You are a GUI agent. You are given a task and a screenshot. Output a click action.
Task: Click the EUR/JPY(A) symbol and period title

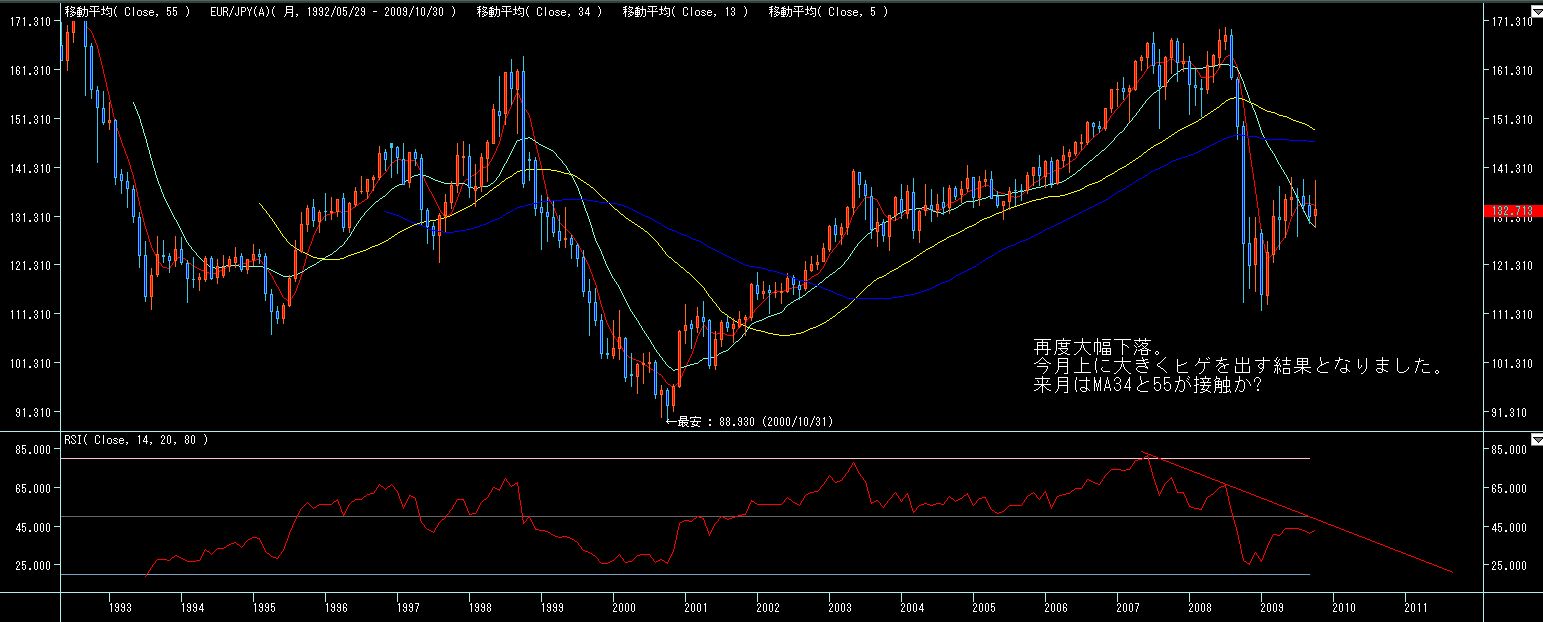click(332, 12)
